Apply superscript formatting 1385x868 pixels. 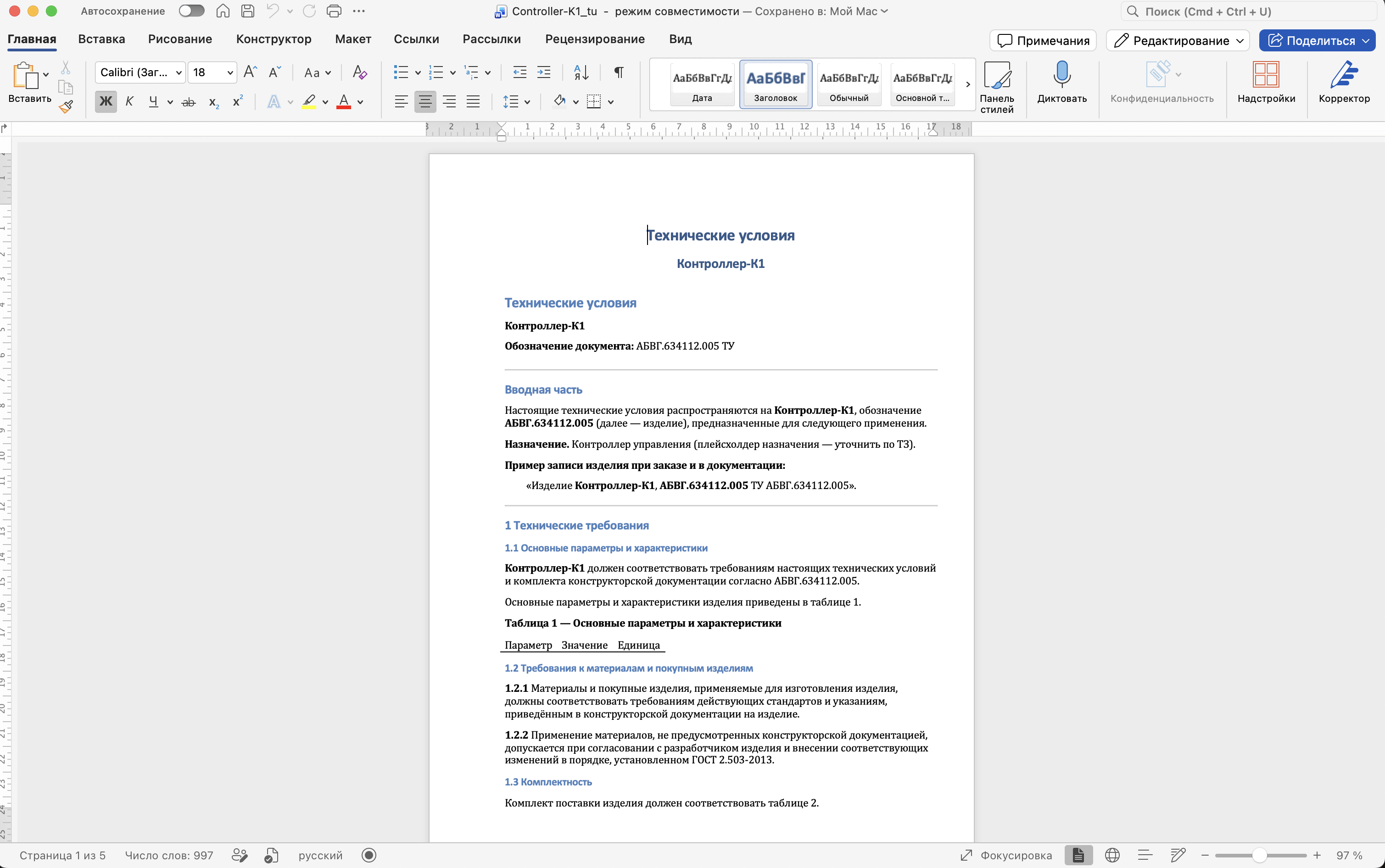click(237, 101)
